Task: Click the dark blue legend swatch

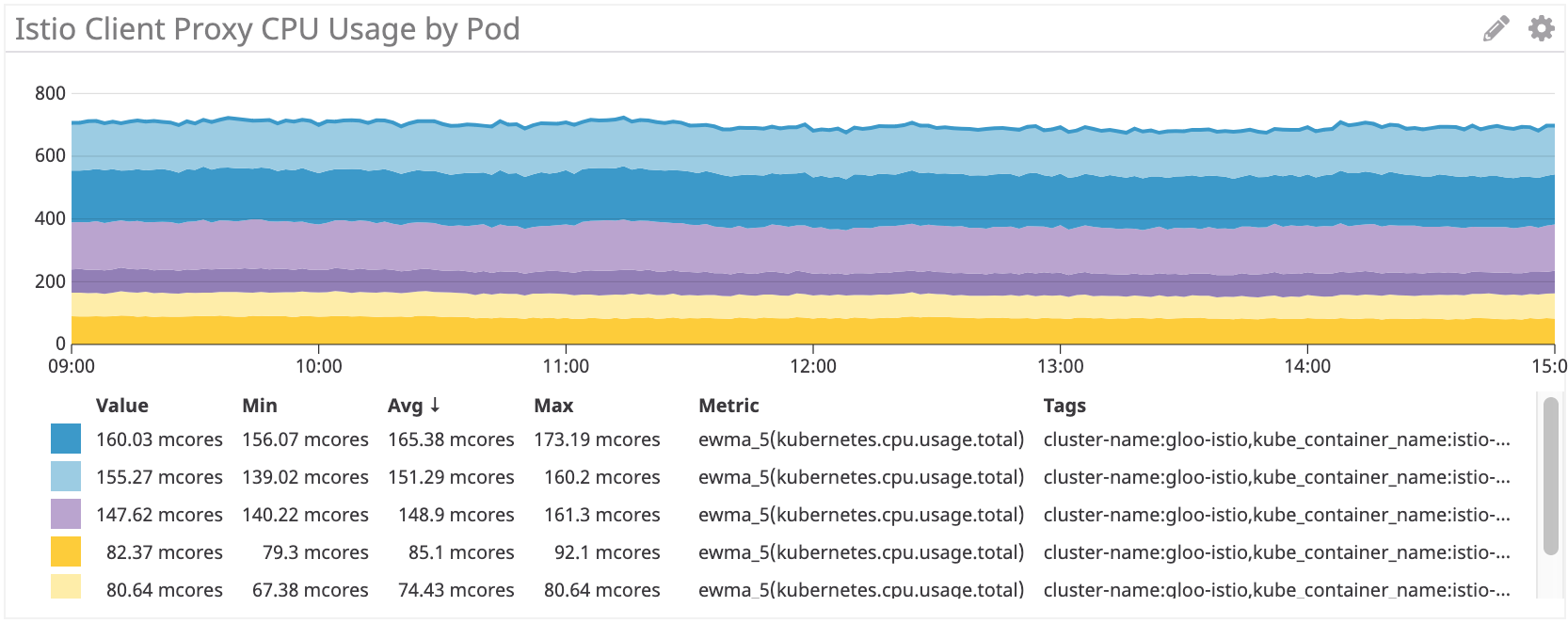Action: 66,439
